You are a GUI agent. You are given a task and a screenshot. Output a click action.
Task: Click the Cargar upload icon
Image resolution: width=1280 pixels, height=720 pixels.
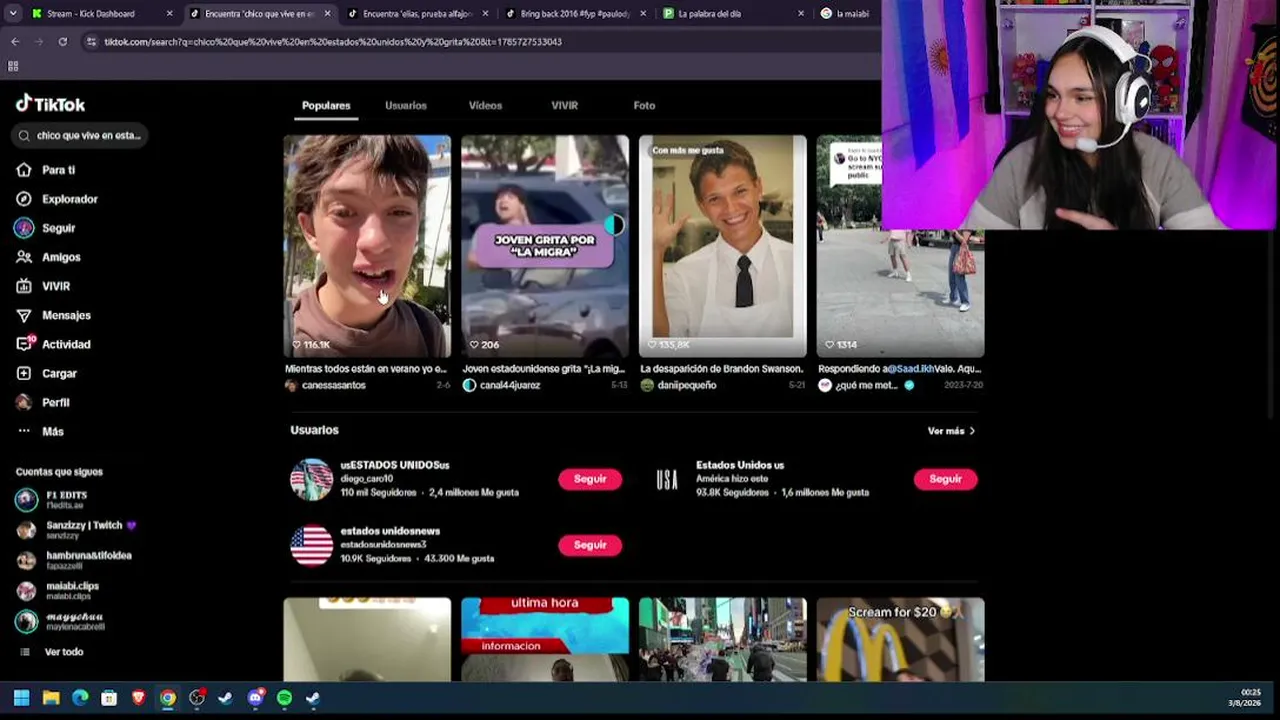coord(24,373)
